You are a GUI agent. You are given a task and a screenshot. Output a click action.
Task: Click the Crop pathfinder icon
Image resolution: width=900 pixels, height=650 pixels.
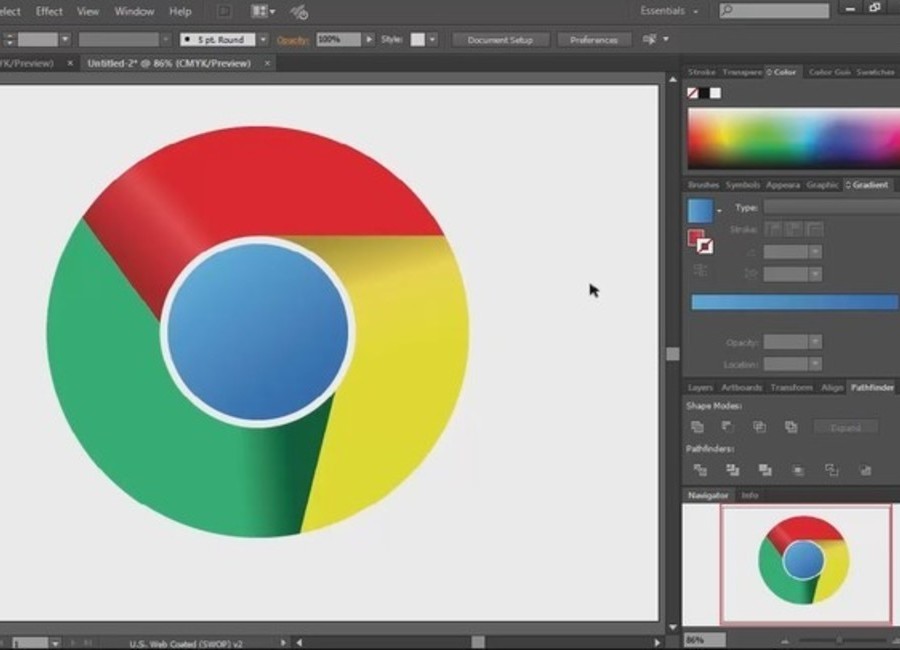(798, 470)
